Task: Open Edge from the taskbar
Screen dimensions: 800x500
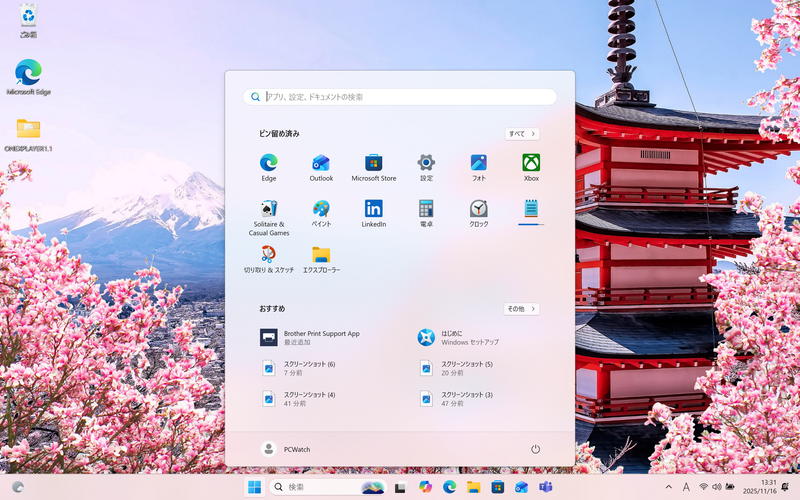Action: (x=449, y=487)
